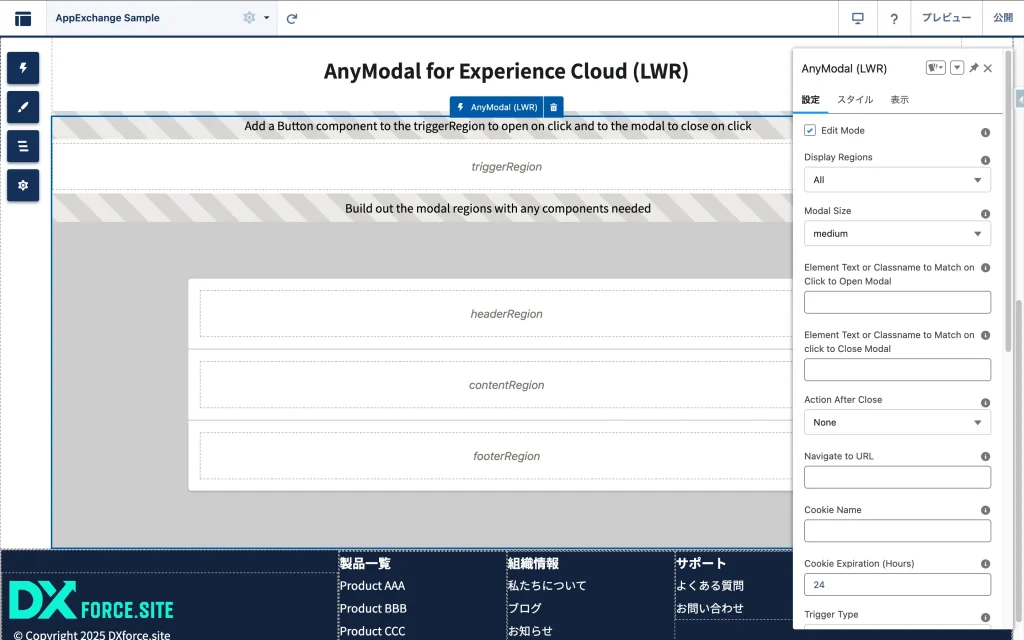Click the help question mark icon
Image resolution: width=1024 pixels, height=640 pixels.
click(894, 18)
